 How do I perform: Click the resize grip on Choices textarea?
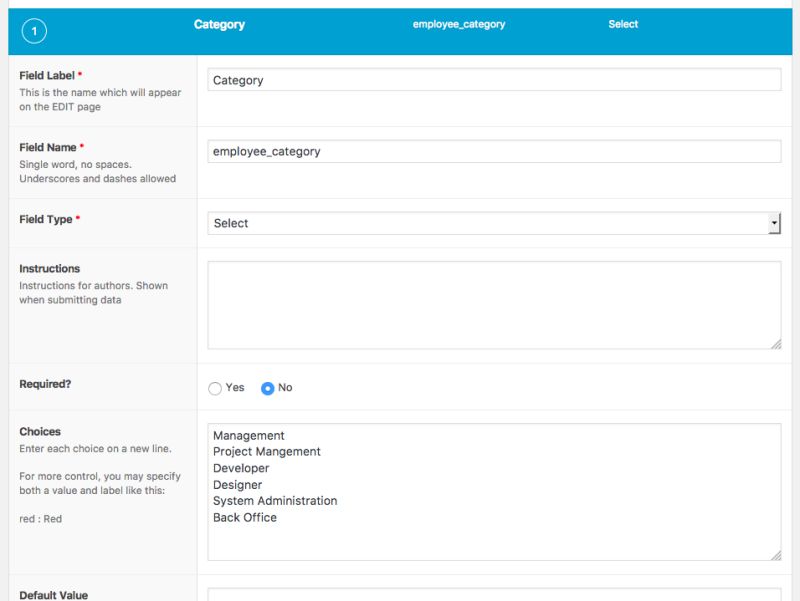pyautogui.click(x=774, y=558)
